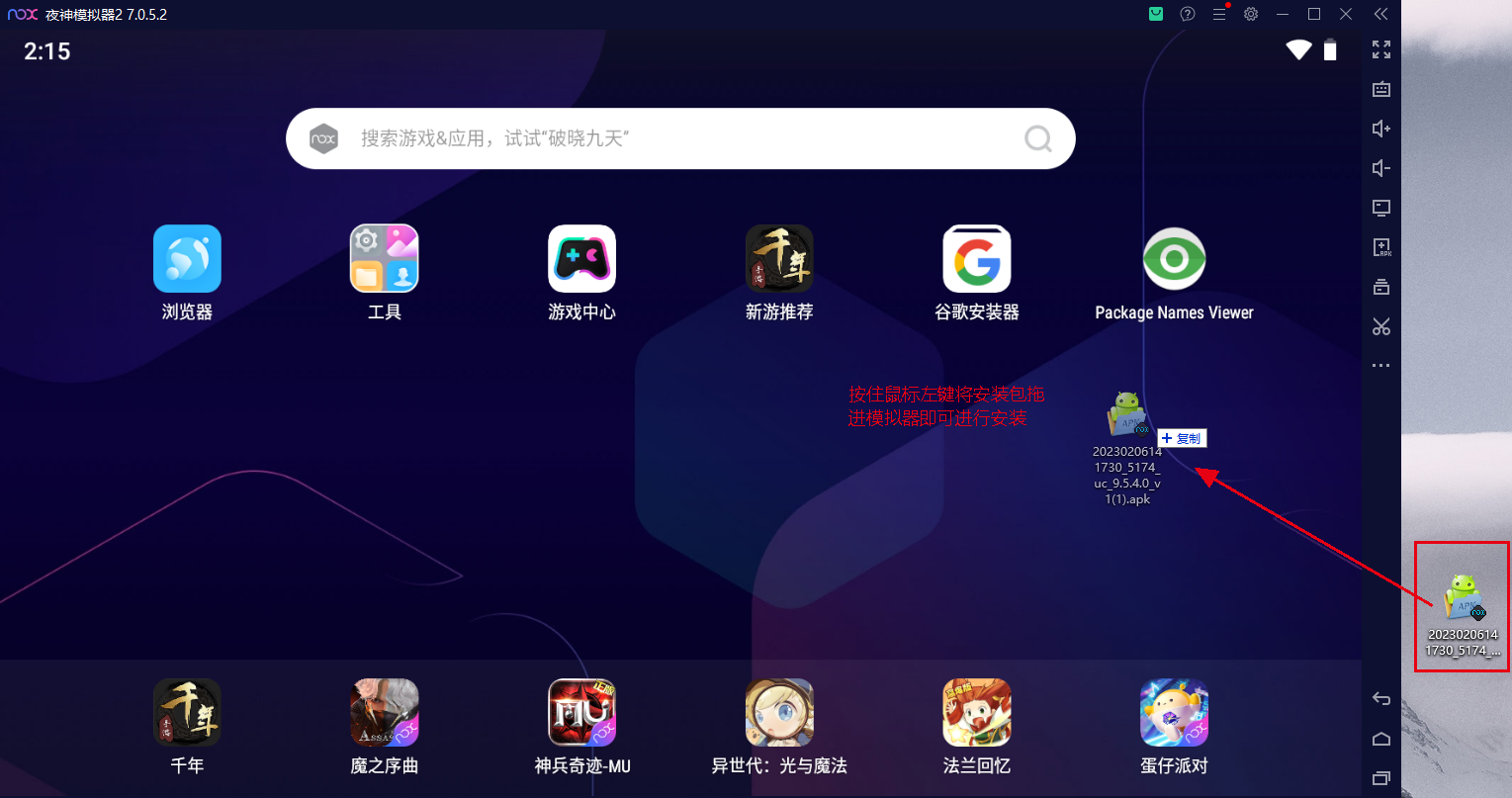Open the hamburger menu in title bar
The width and height of the screenshot is (1512, 798).
1219,14
